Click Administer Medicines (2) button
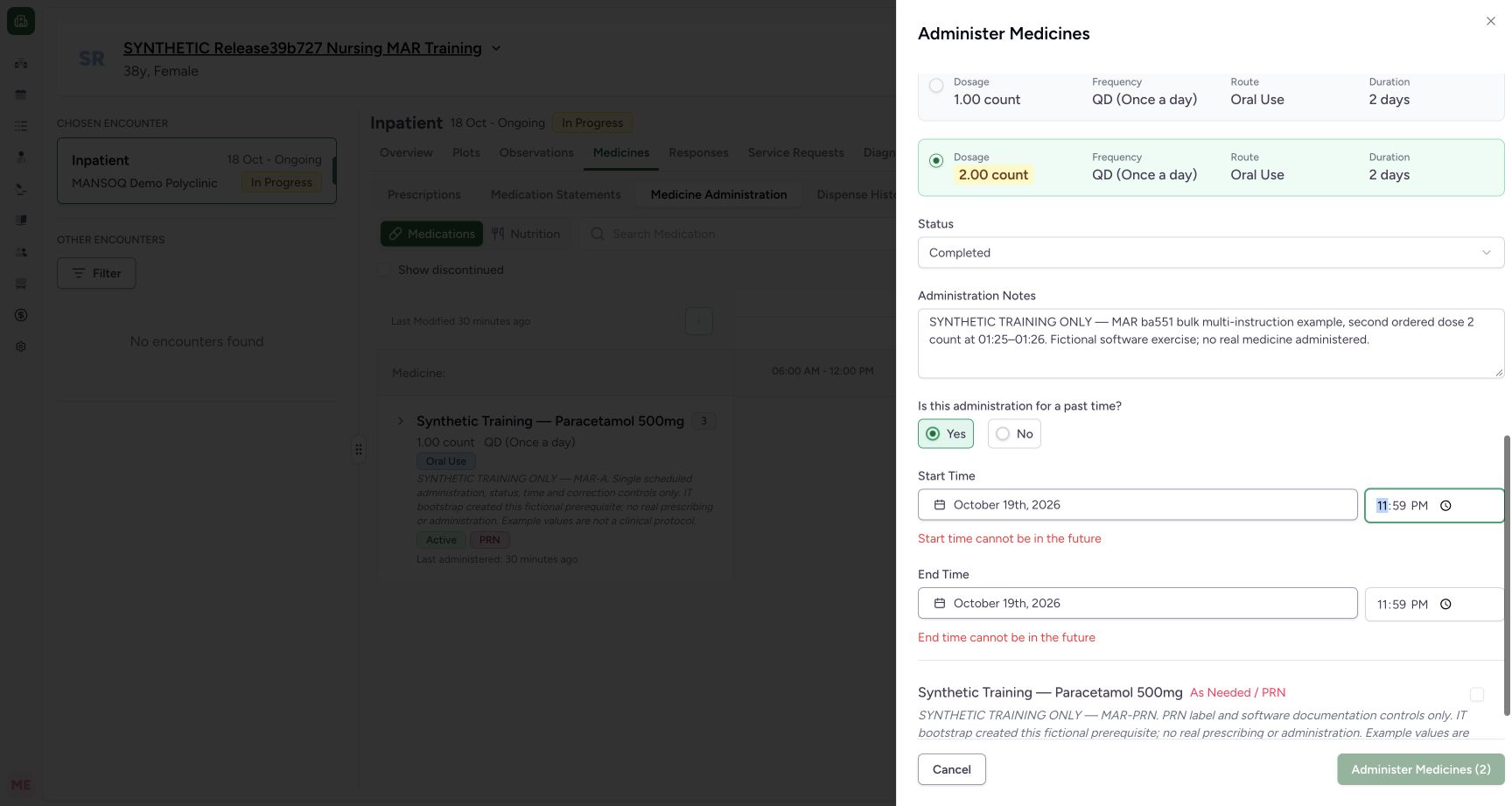The image size is (1512, 806). click(x=1421, y=769)
